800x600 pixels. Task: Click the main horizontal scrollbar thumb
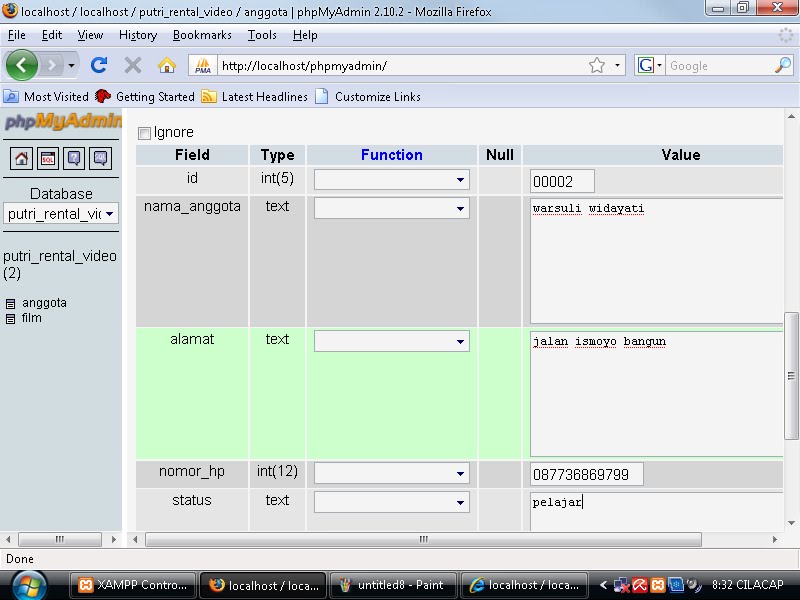(x=423, y=539)
